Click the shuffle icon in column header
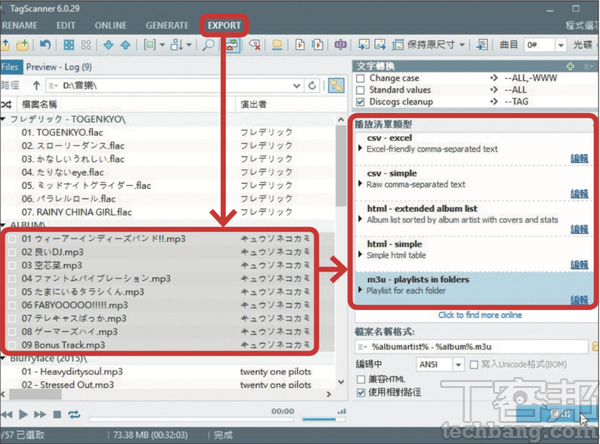Screen dimensions: 600x444 click(x=7, y=104)
